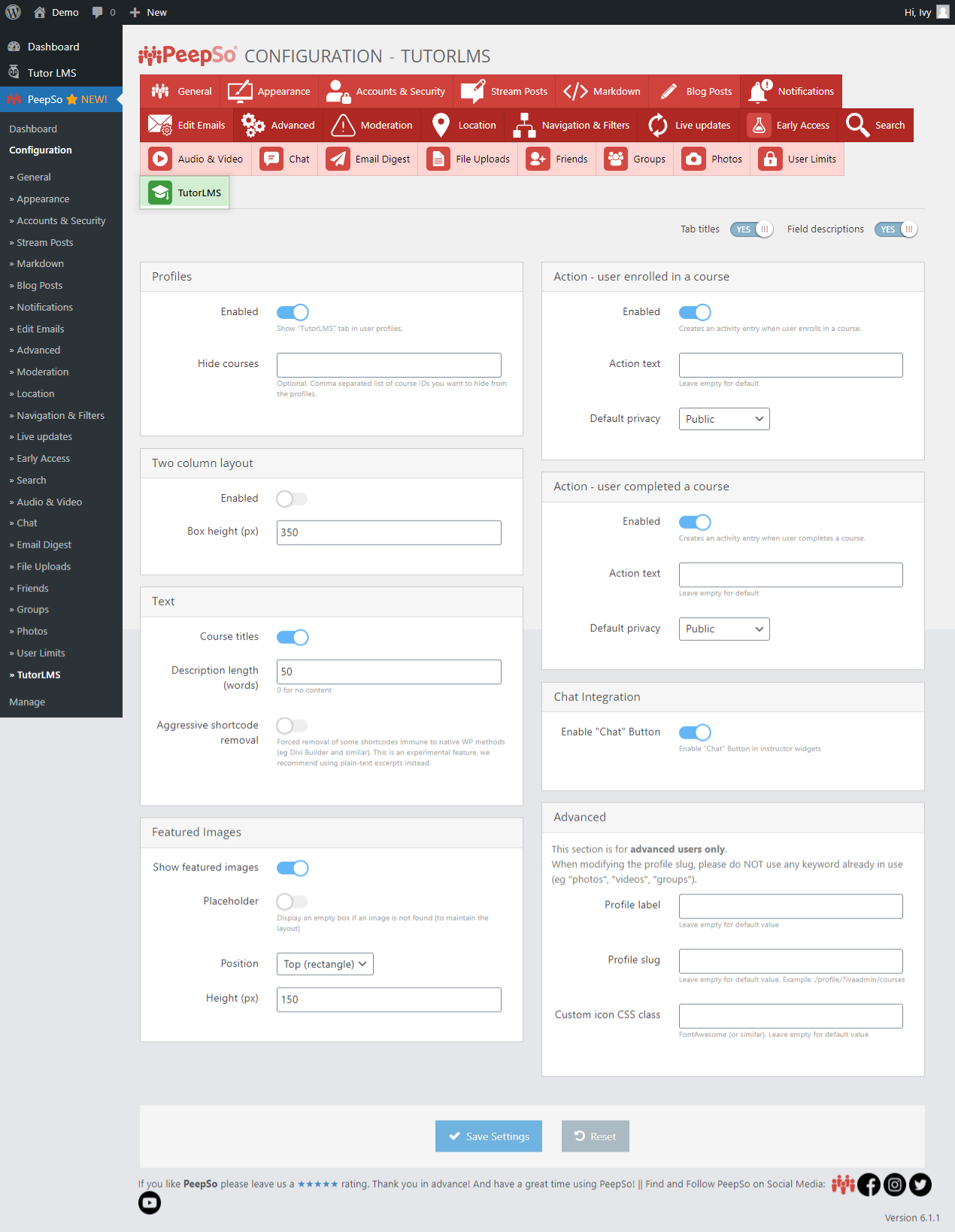Open PeepSo Facebook page icon
This screenshot has height=1232, width=955.
coord(869,1185)
